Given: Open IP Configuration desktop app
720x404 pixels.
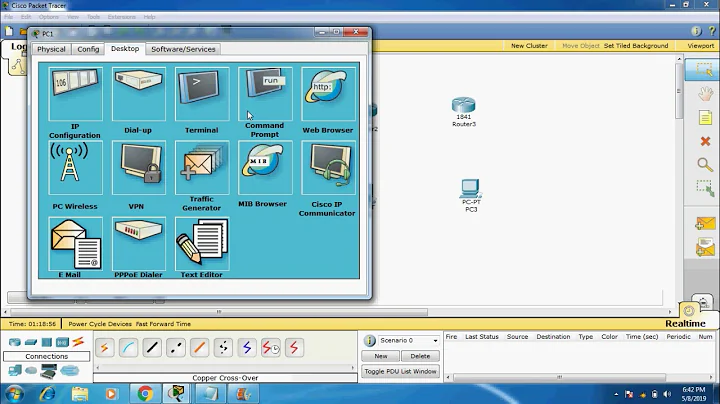Looking at the screenshot, I should point(75,94).
